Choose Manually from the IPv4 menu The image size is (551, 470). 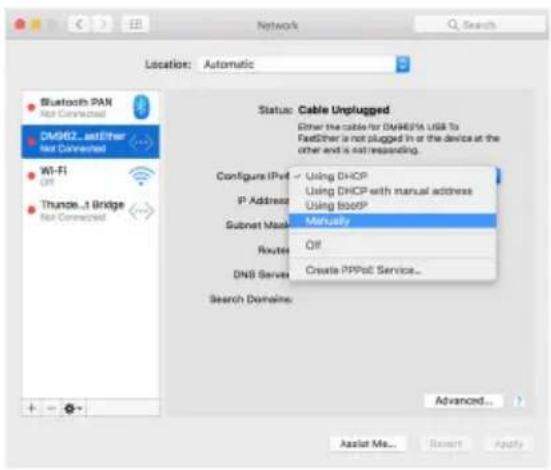click(393, 221)
